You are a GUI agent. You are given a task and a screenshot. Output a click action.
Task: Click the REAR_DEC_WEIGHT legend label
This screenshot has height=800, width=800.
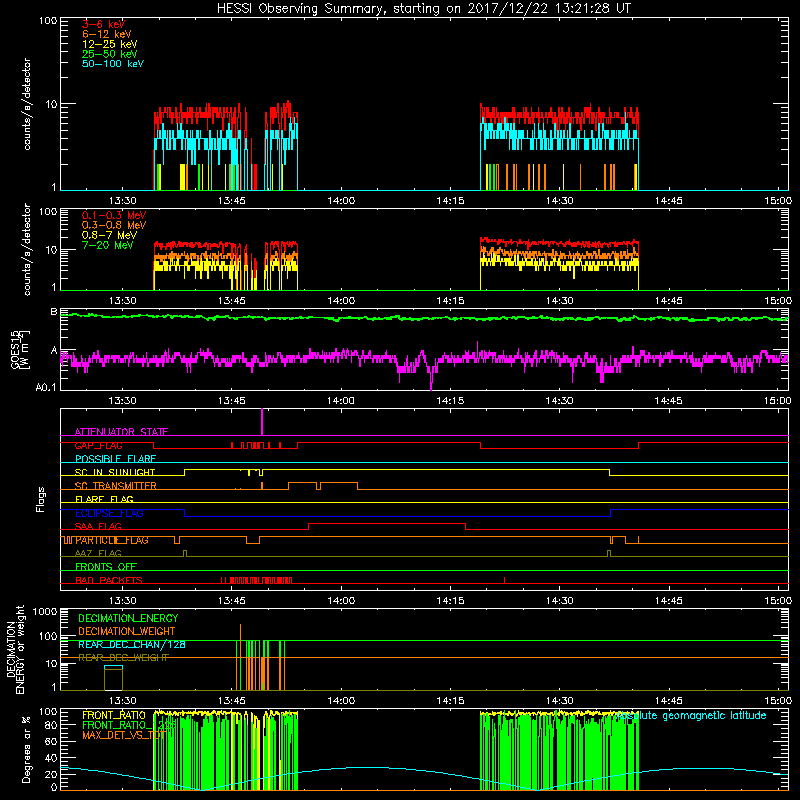(x=123, y=658)
